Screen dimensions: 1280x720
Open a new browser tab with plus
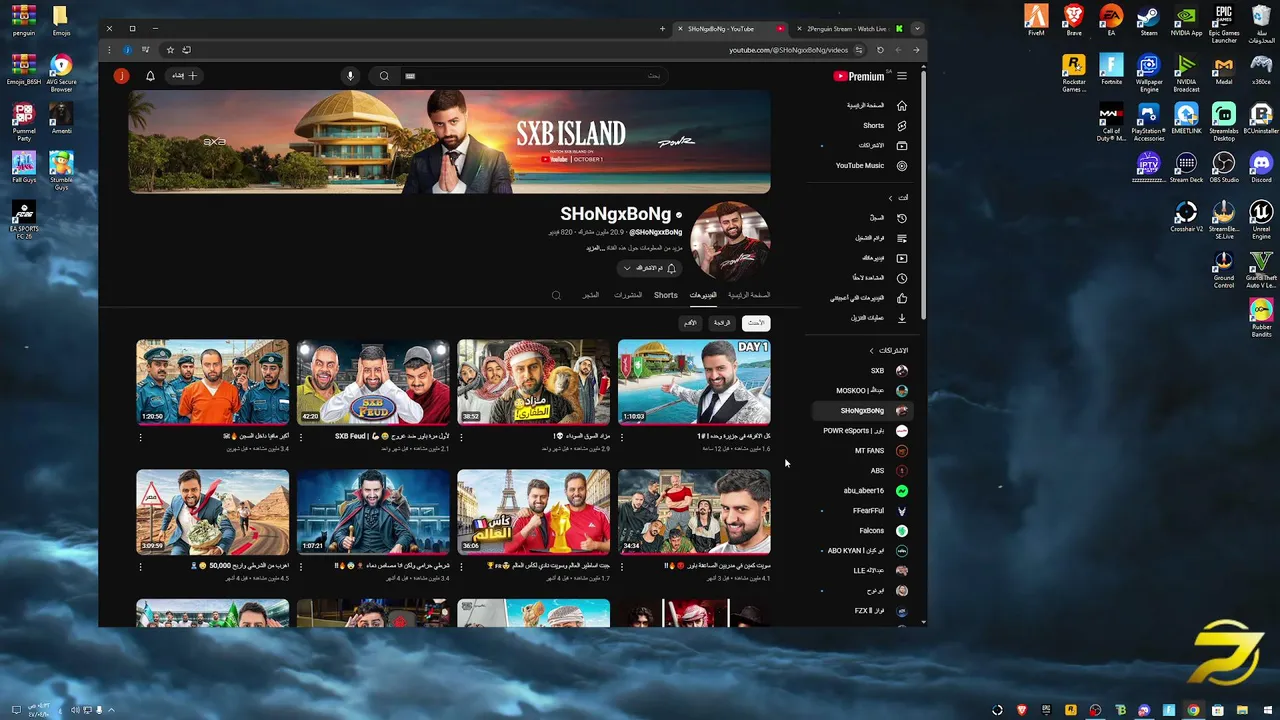[x=662, y=29]
